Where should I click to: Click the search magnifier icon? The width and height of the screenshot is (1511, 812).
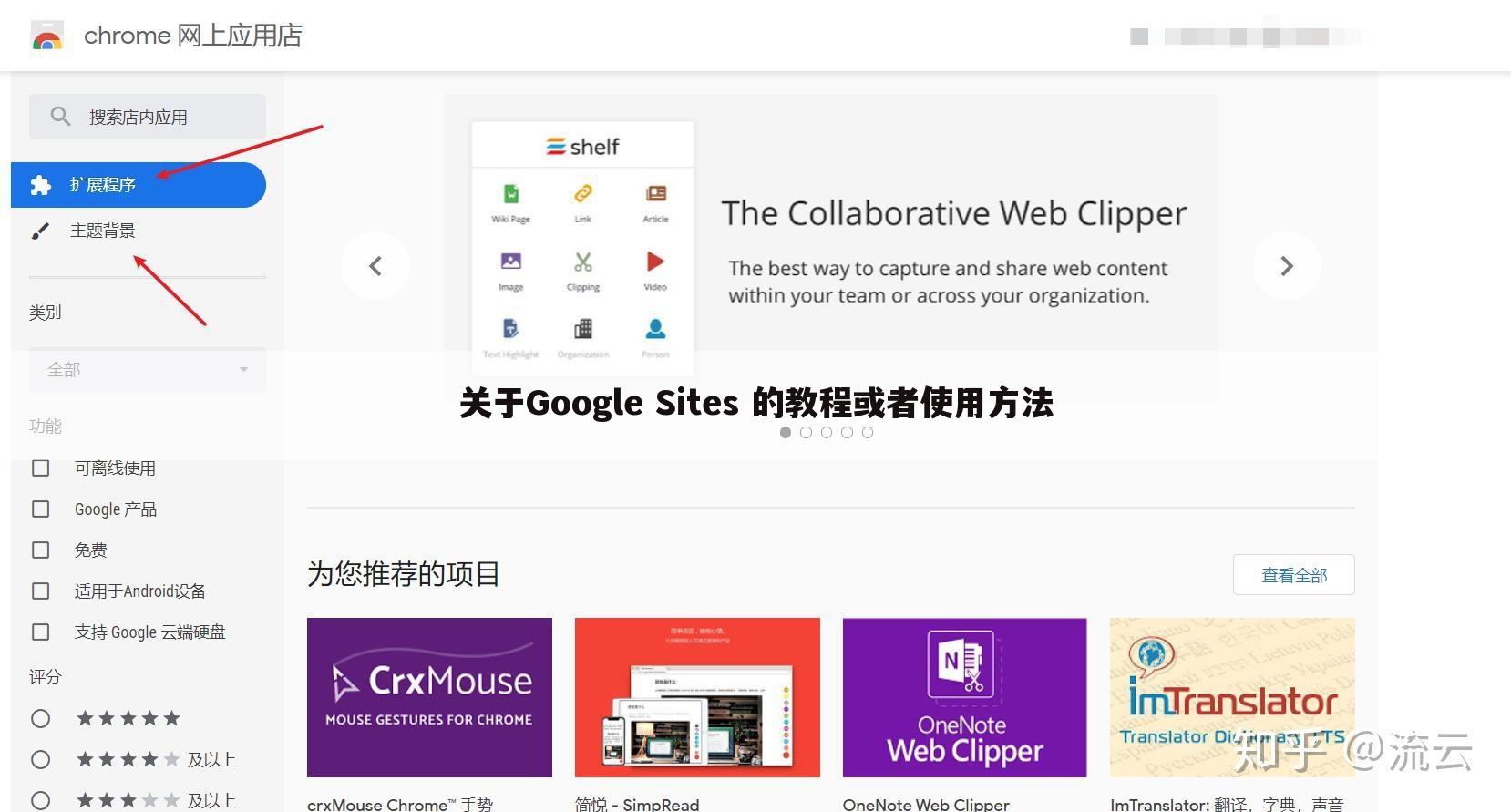pyautogui.click(x=60, y=117)
